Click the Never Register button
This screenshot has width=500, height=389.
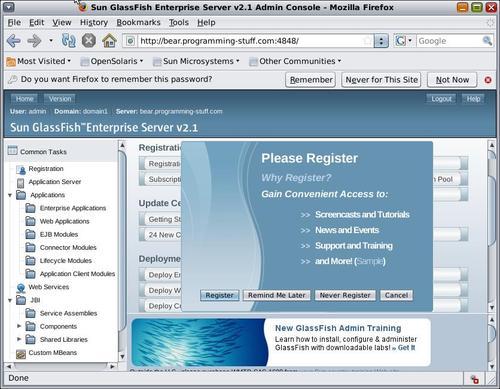point(345,295)
